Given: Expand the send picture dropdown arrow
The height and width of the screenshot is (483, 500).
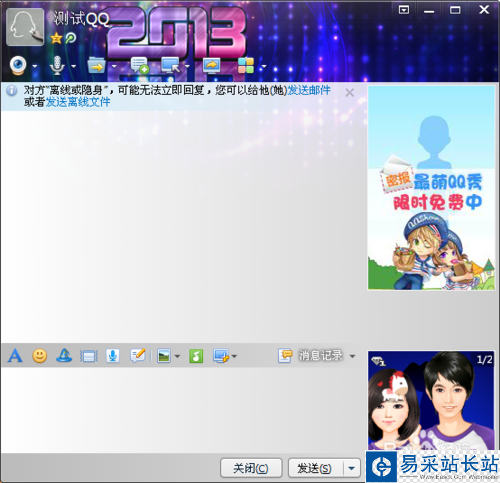Looking at the screenshot, I should 177,356.
